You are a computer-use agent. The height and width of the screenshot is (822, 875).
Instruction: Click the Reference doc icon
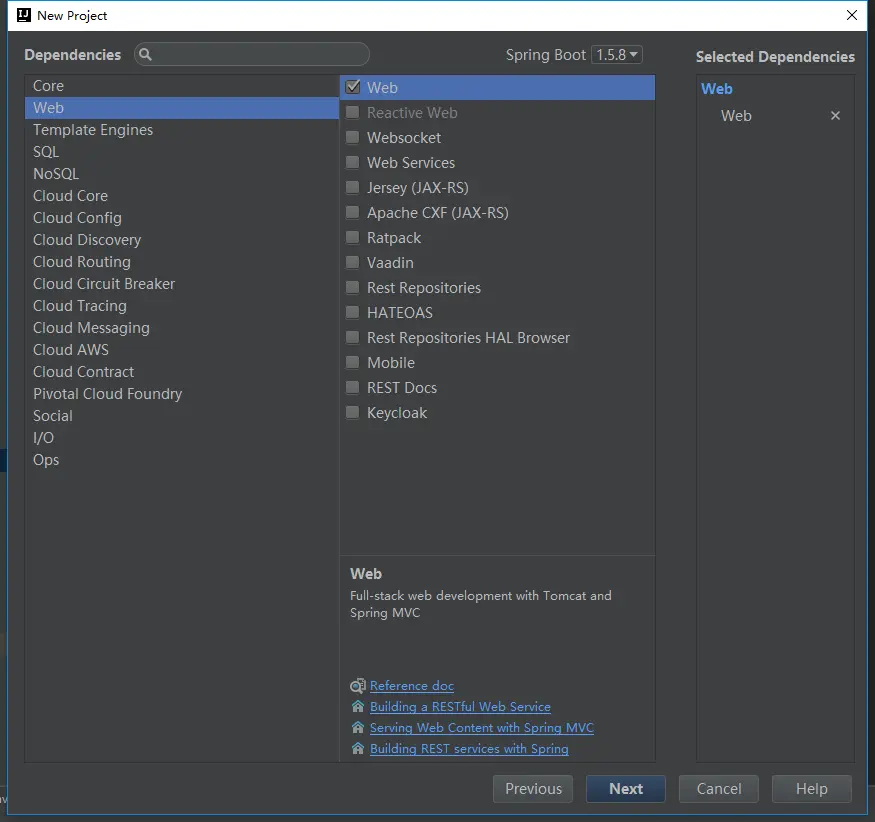[x=358, y=686]
